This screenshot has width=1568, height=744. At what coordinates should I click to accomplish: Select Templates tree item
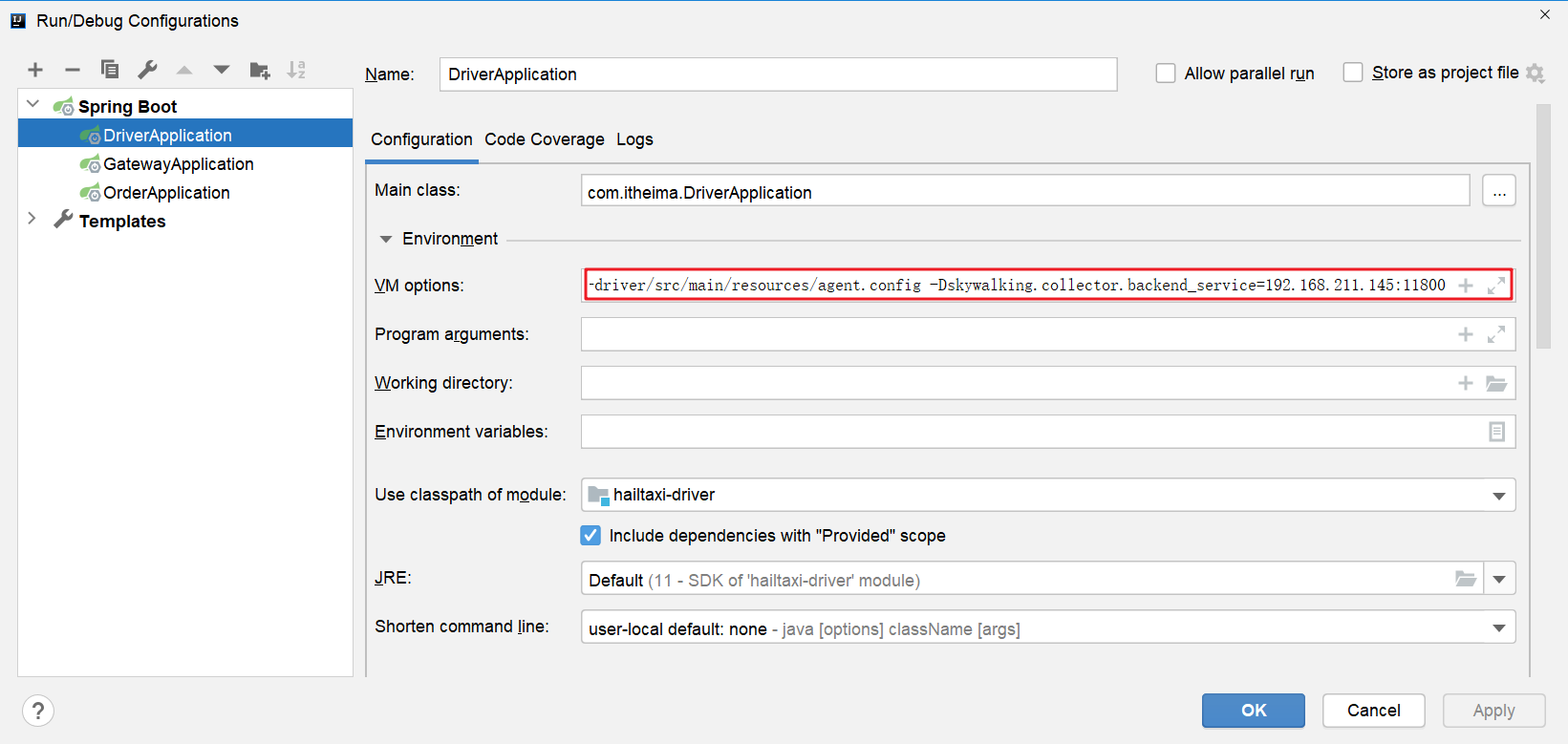122,222
